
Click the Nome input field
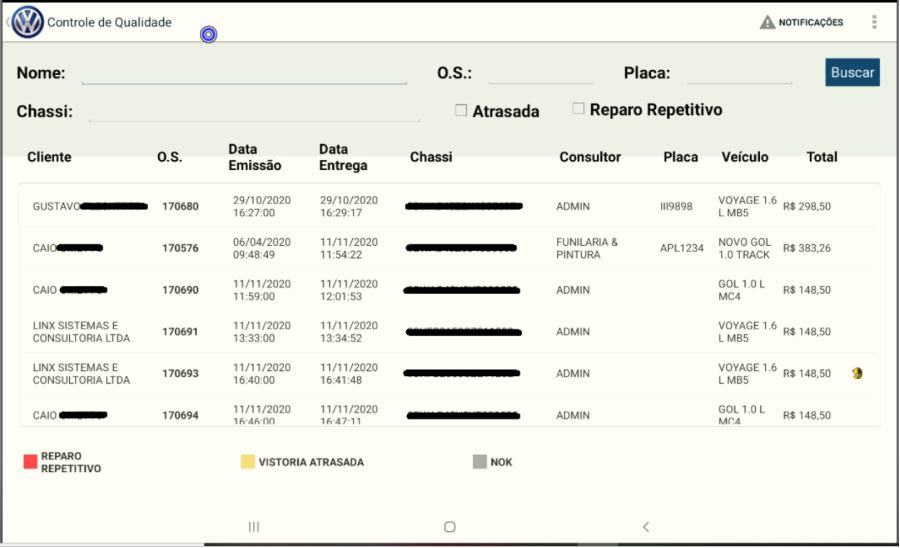coord(244,73)
